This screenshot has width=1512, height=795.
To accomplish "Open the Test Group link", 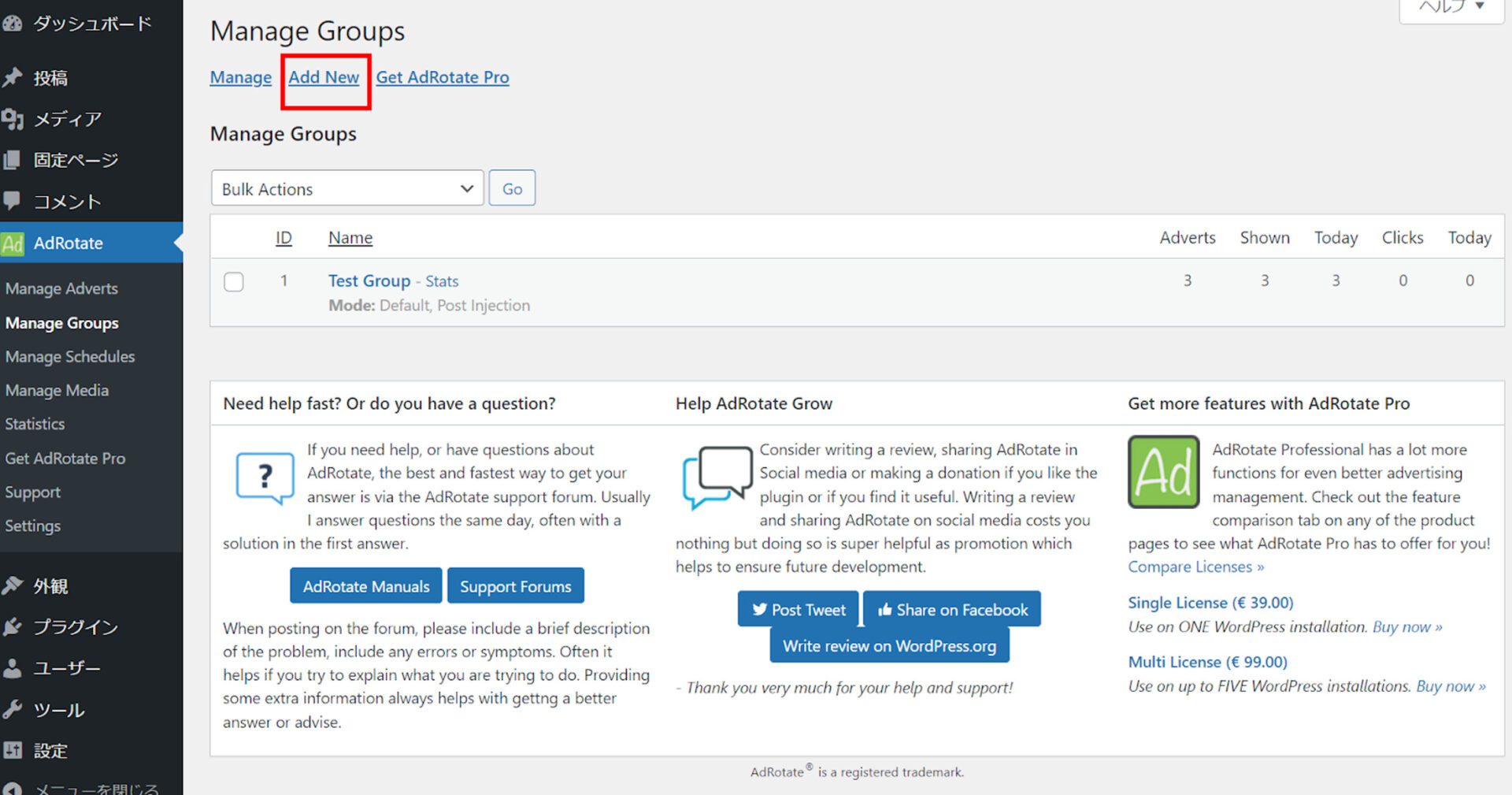I will click(369, 281).
